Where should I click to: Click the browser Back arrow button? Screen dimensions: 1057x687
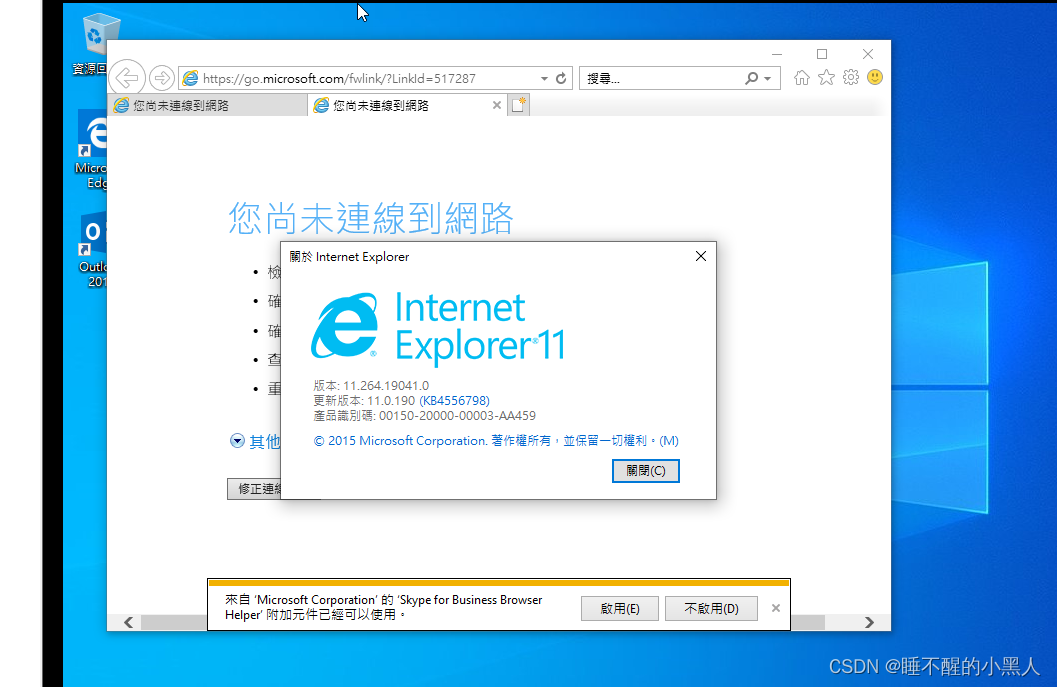click(127, 78)
